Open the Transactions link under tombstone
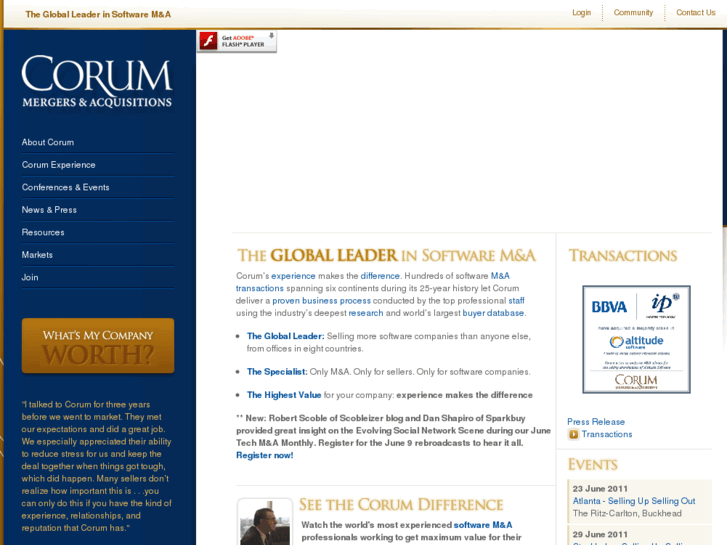Viewport: 727px width, 545px height. pos(607,434)
